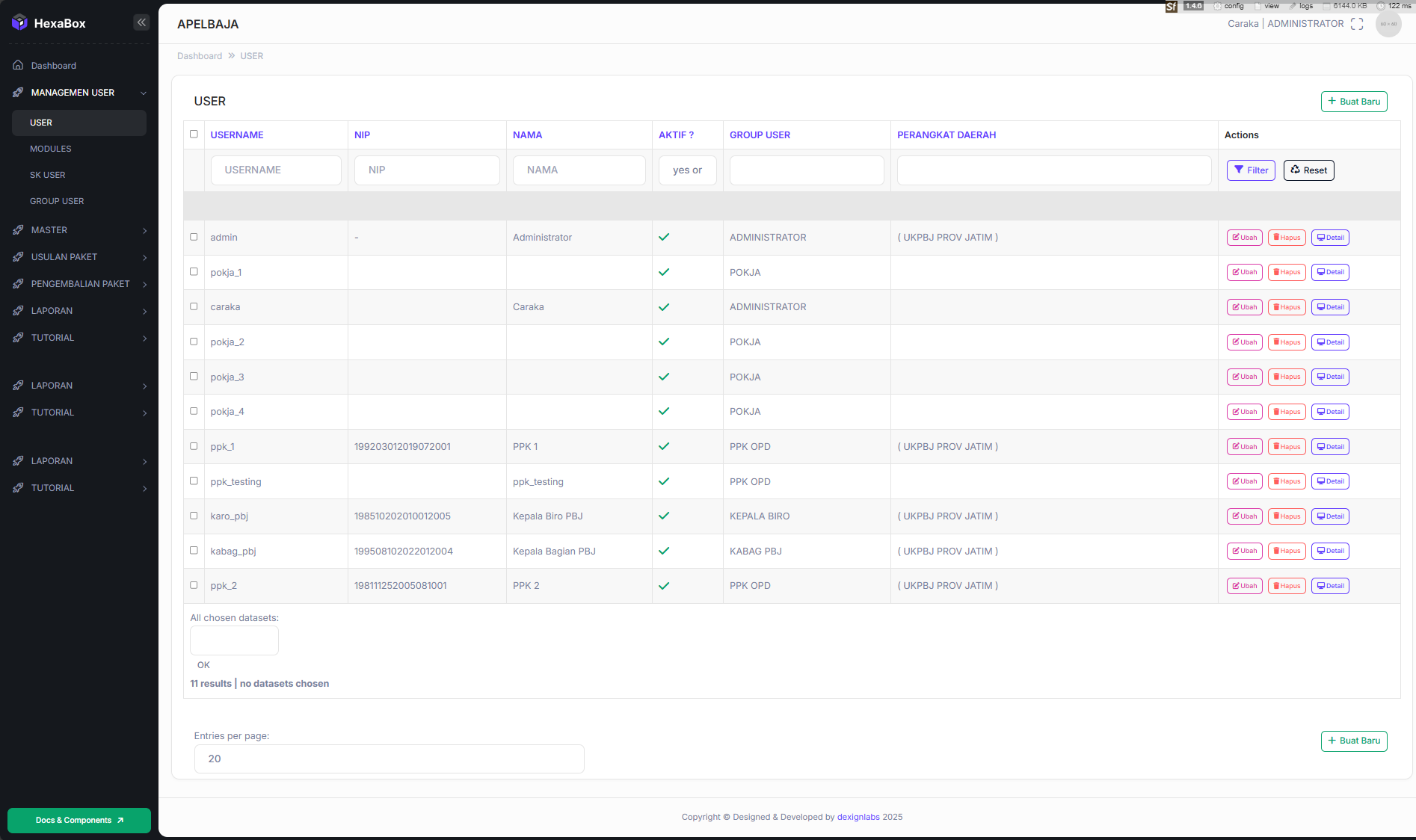Viewport: 1416px width, 840px height.
Task: Click the Symfony toolbar logo icon
Action: tap(1171, 7)
